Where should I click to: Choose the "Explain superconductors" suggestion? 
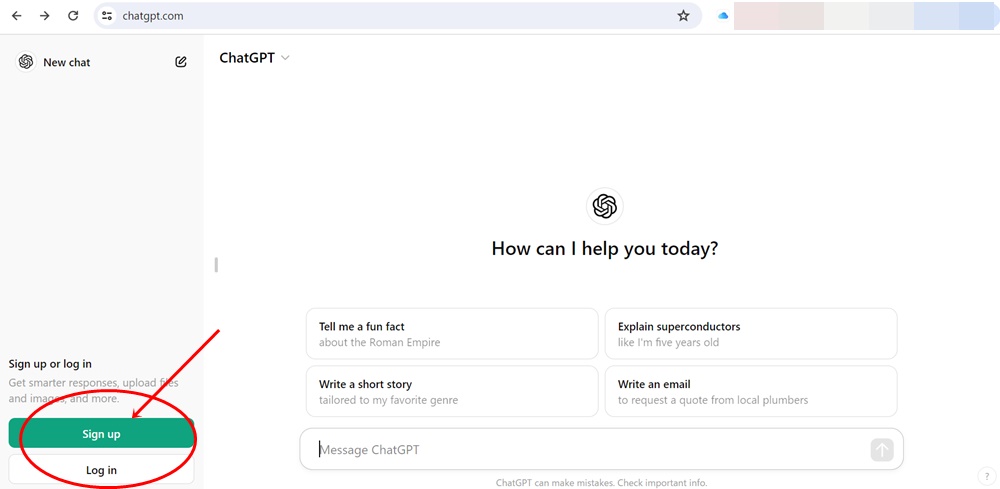point(751,334)
